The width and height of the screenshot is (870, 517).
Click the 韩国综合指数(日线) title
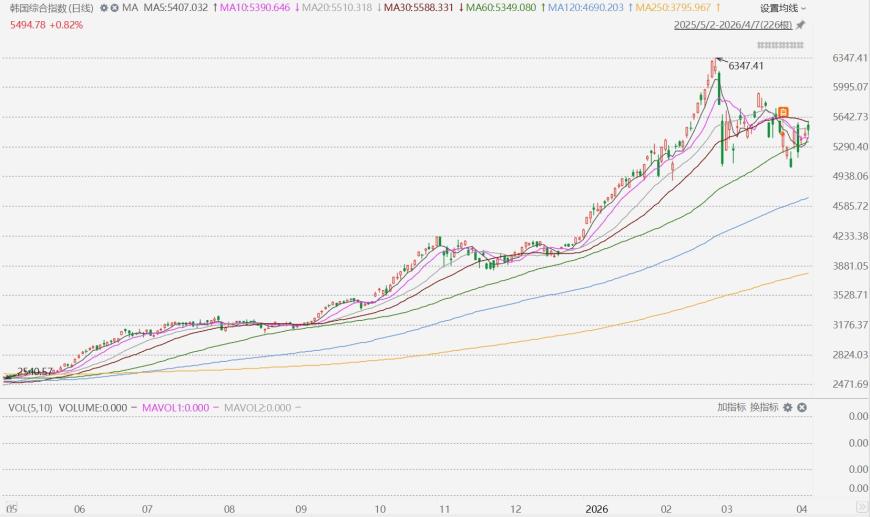click(52, 7)
